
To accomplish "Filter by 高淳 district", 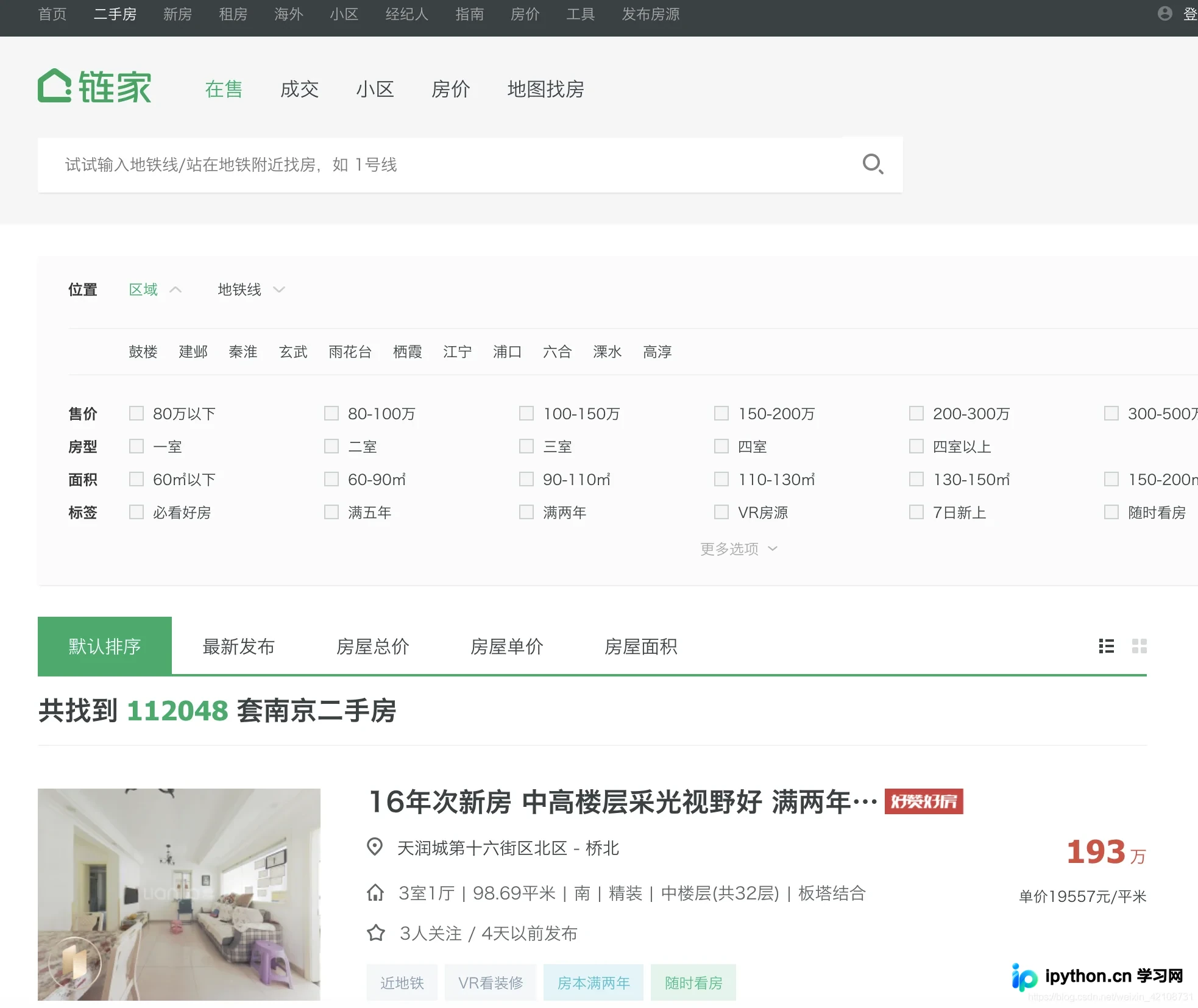I will tap(657, 352).
